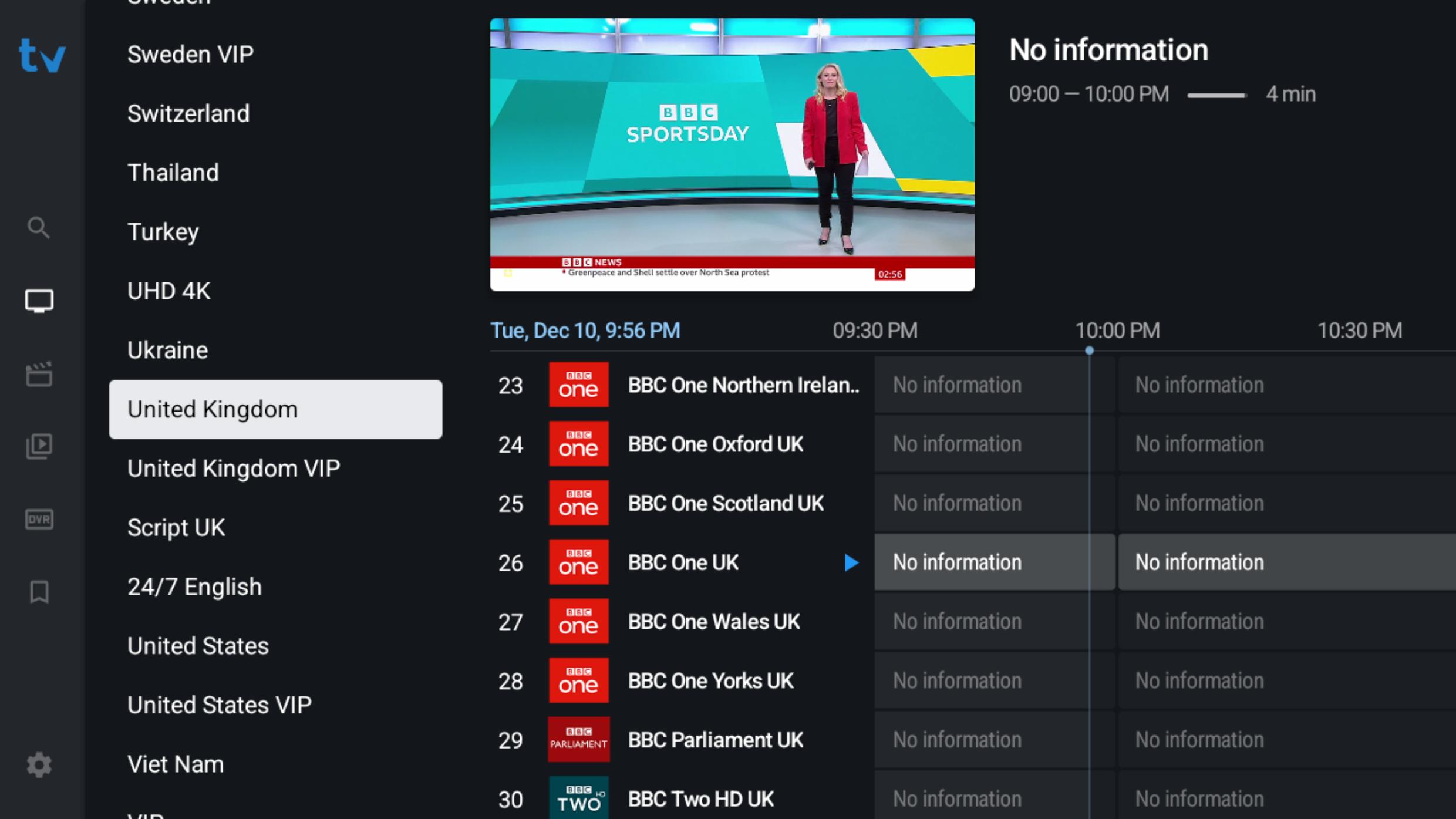Click the No information program title heading
Viewport: 1456px width, 819px height.
pos(1108,50)
